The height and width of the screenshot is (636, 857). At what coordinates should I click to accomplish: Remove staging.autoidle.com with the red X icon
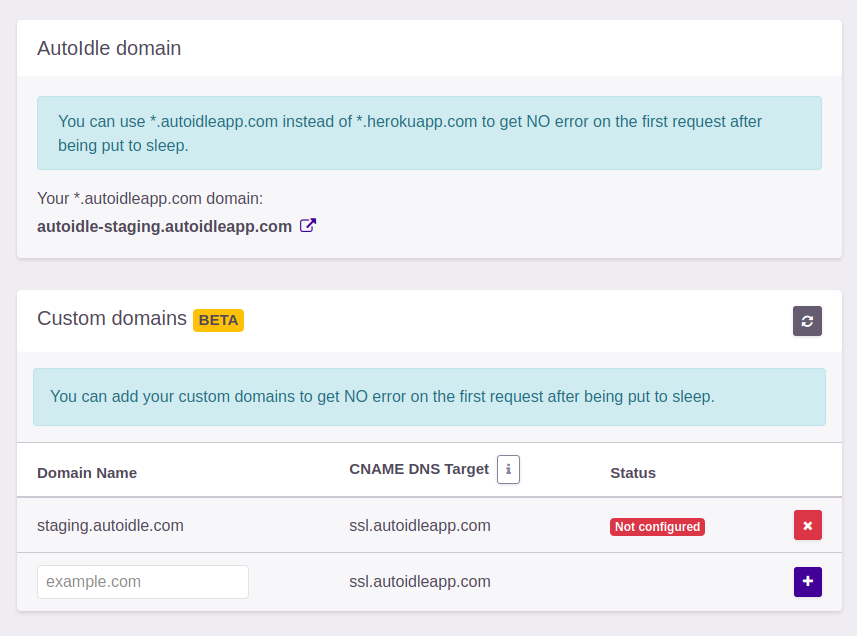click(x=807, y=525)
